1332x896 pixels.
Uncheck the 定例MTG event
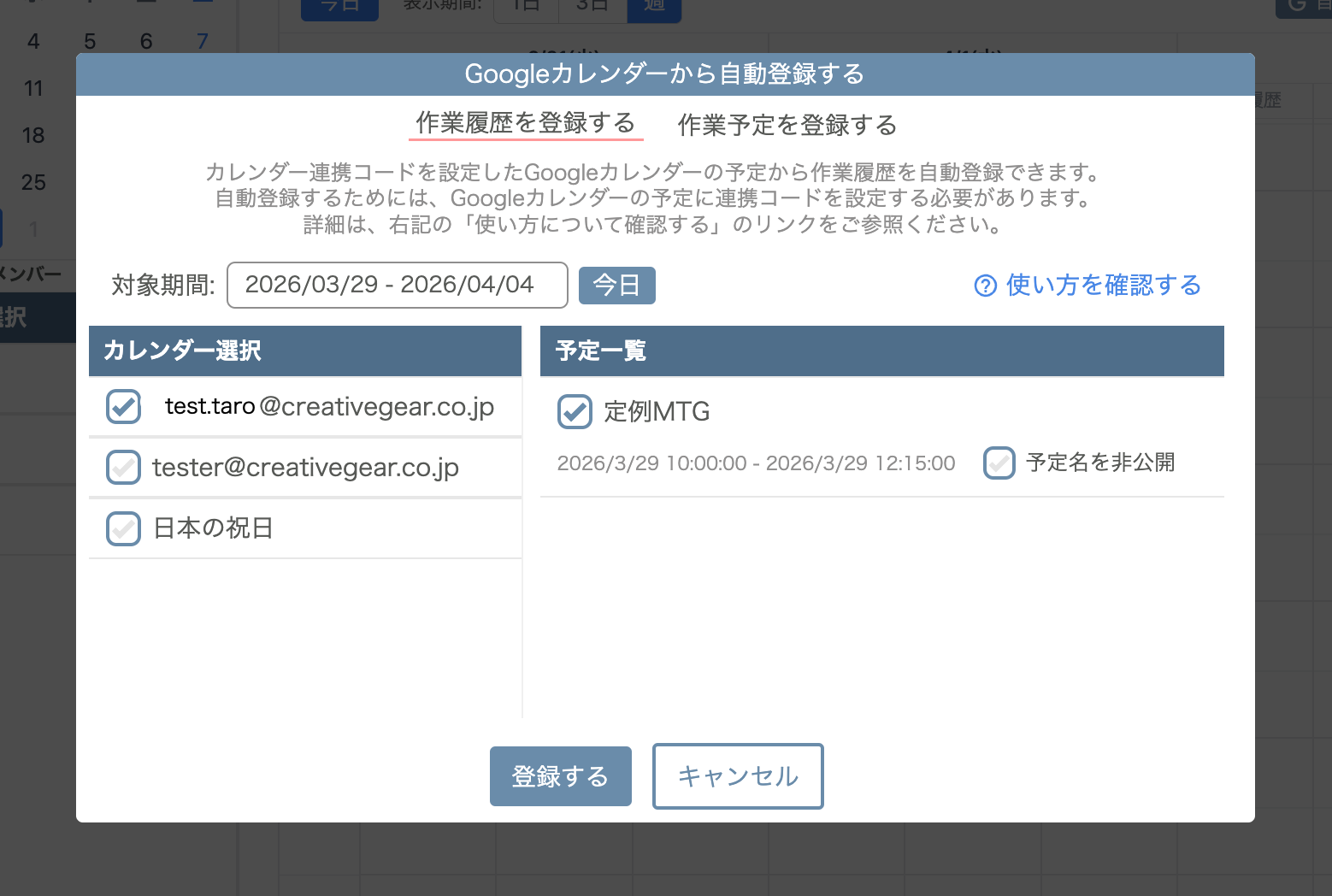pyautogui.click(x=575, y=412)
